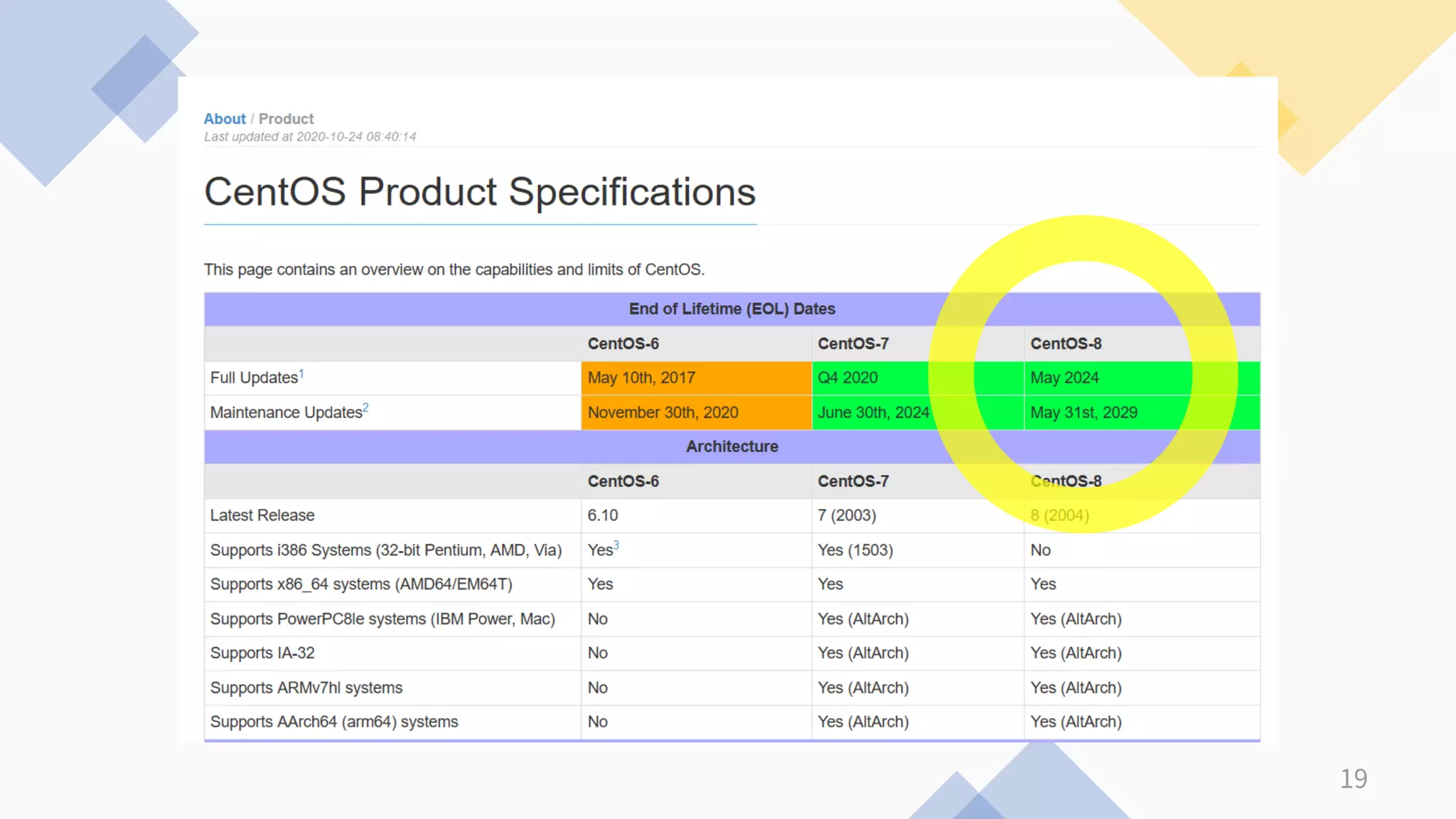Image resolution: width=1456 pixels, height=819 pixels.
Task: Click the green May 31st, 2029 cell
Action: coord(1083,412)
